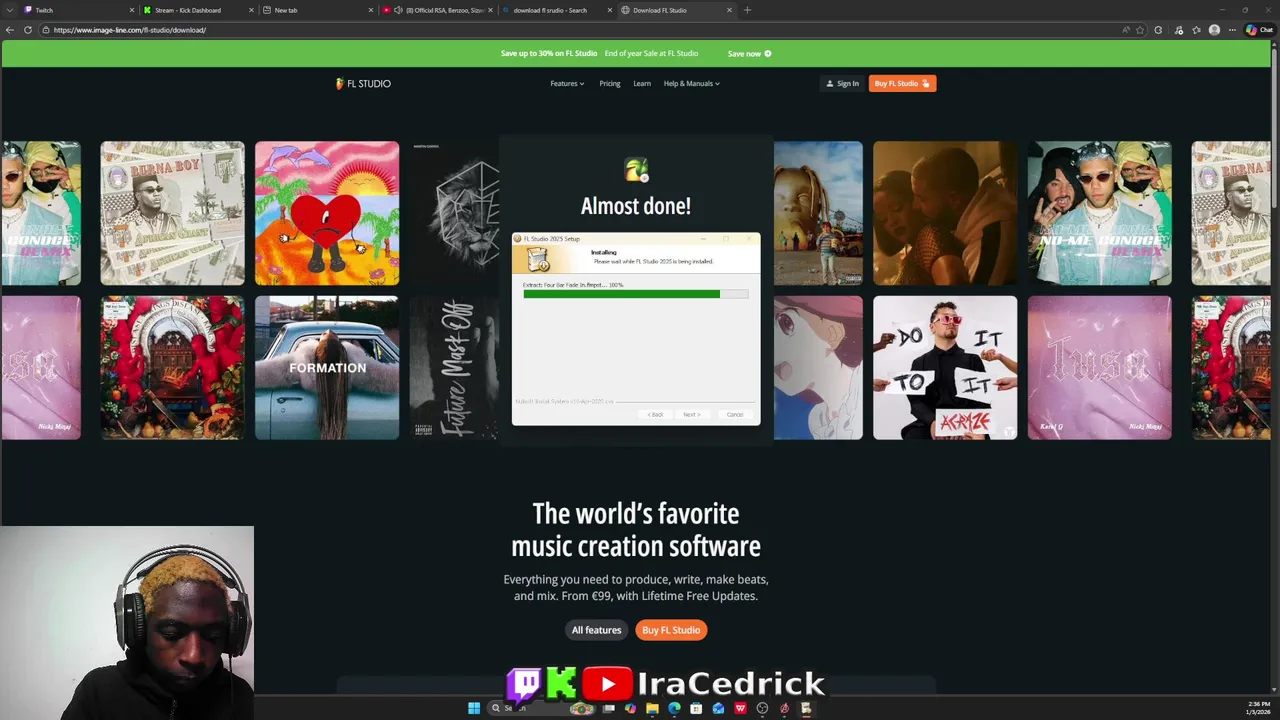
Task: Click the browser back arrow
Action: [x=10, y=30]
